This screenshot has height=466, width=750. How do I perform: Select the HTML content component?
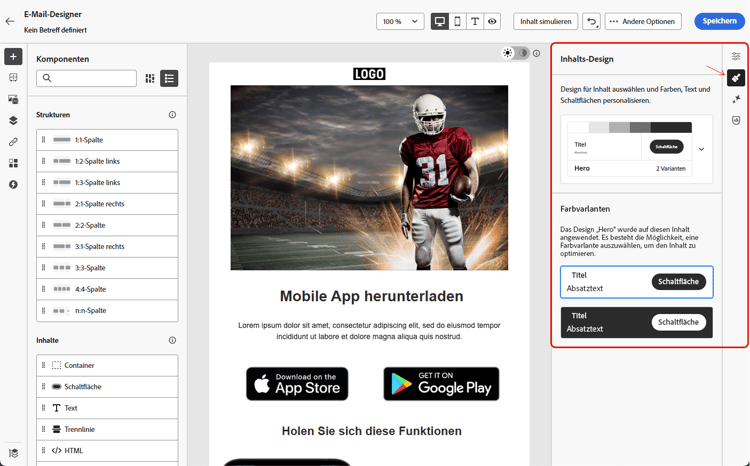107,451
